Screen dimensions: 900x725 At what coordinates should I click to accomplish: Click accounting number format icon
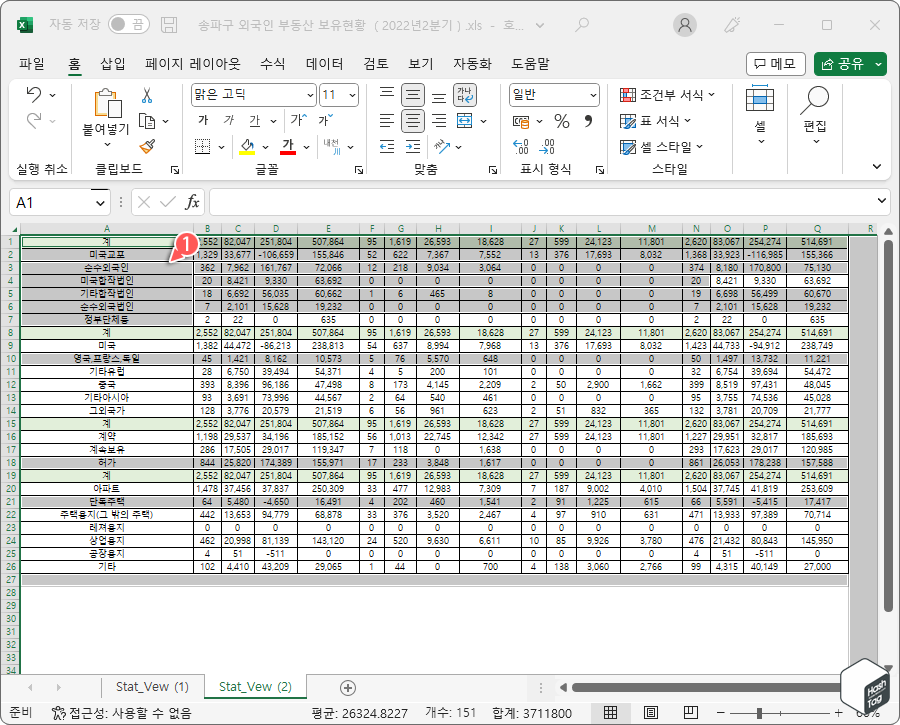click(x=521, y=121)
